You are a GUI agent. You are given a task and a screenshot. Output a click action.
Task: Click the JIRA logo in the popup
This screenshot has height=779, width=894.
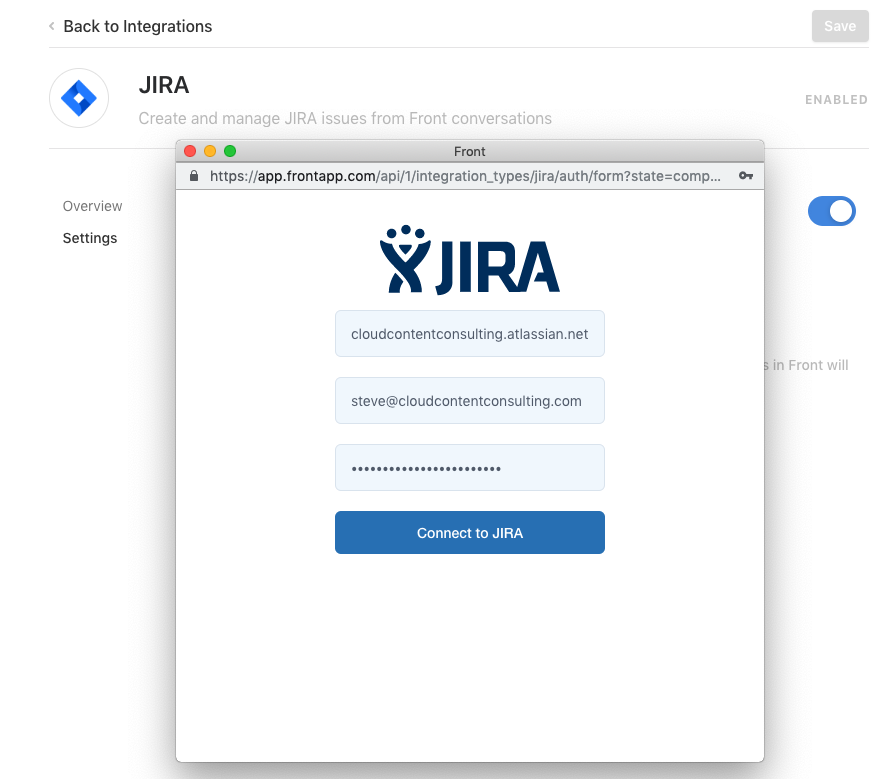tap(470, 260)
